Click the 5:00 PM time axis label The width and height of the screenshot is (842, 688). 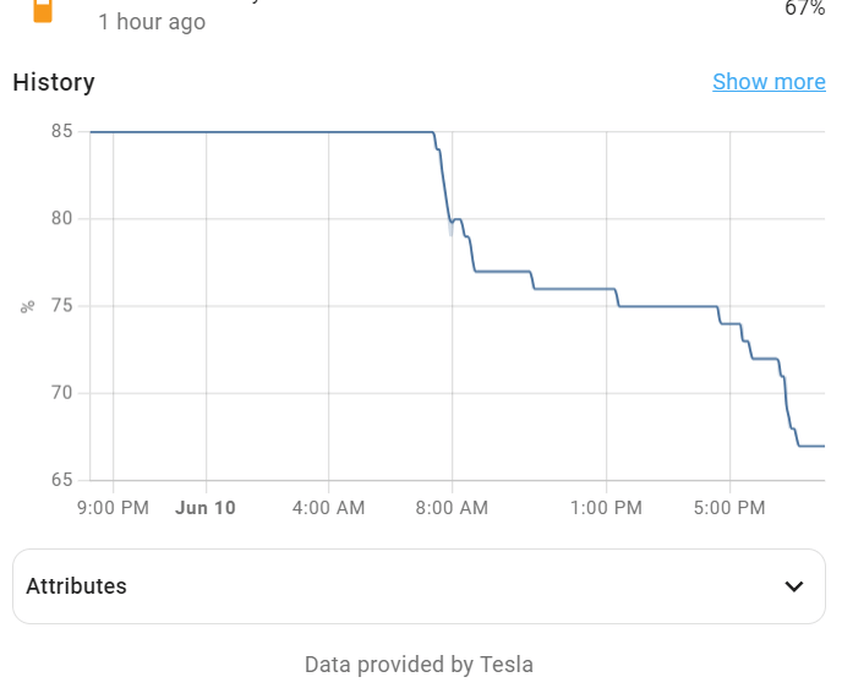click(x=729, y=508)
